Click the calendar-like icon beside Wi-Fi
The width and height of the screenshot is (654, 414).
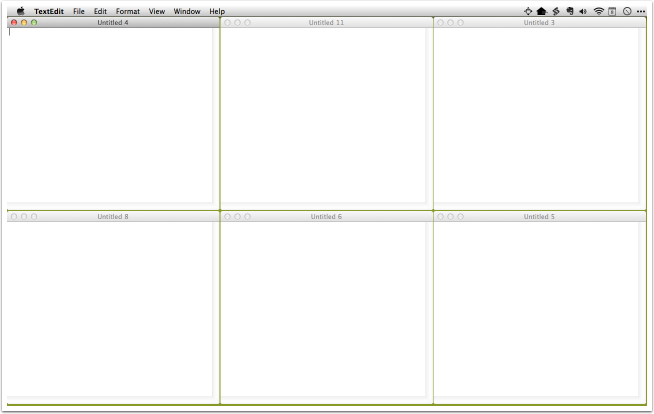click(612, 11)
